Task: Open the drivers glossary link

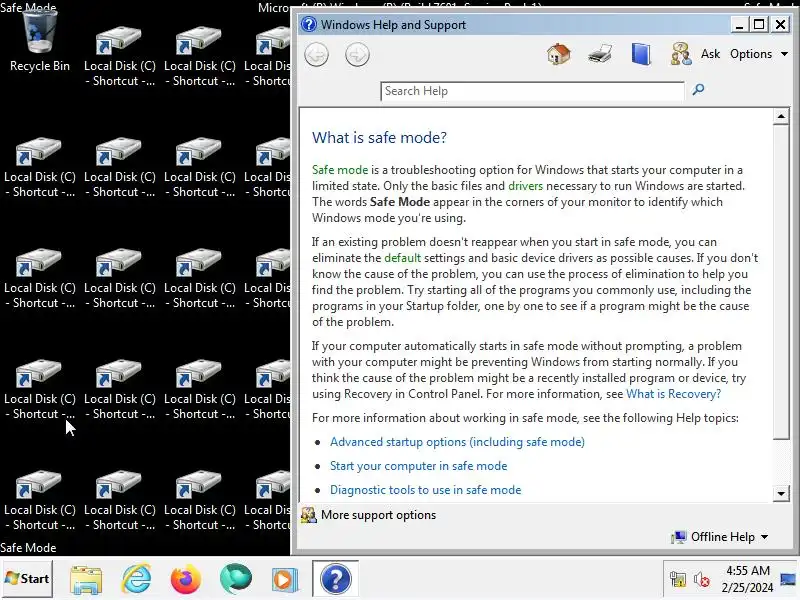Action: pyautogui.click(x=526, y=186)
